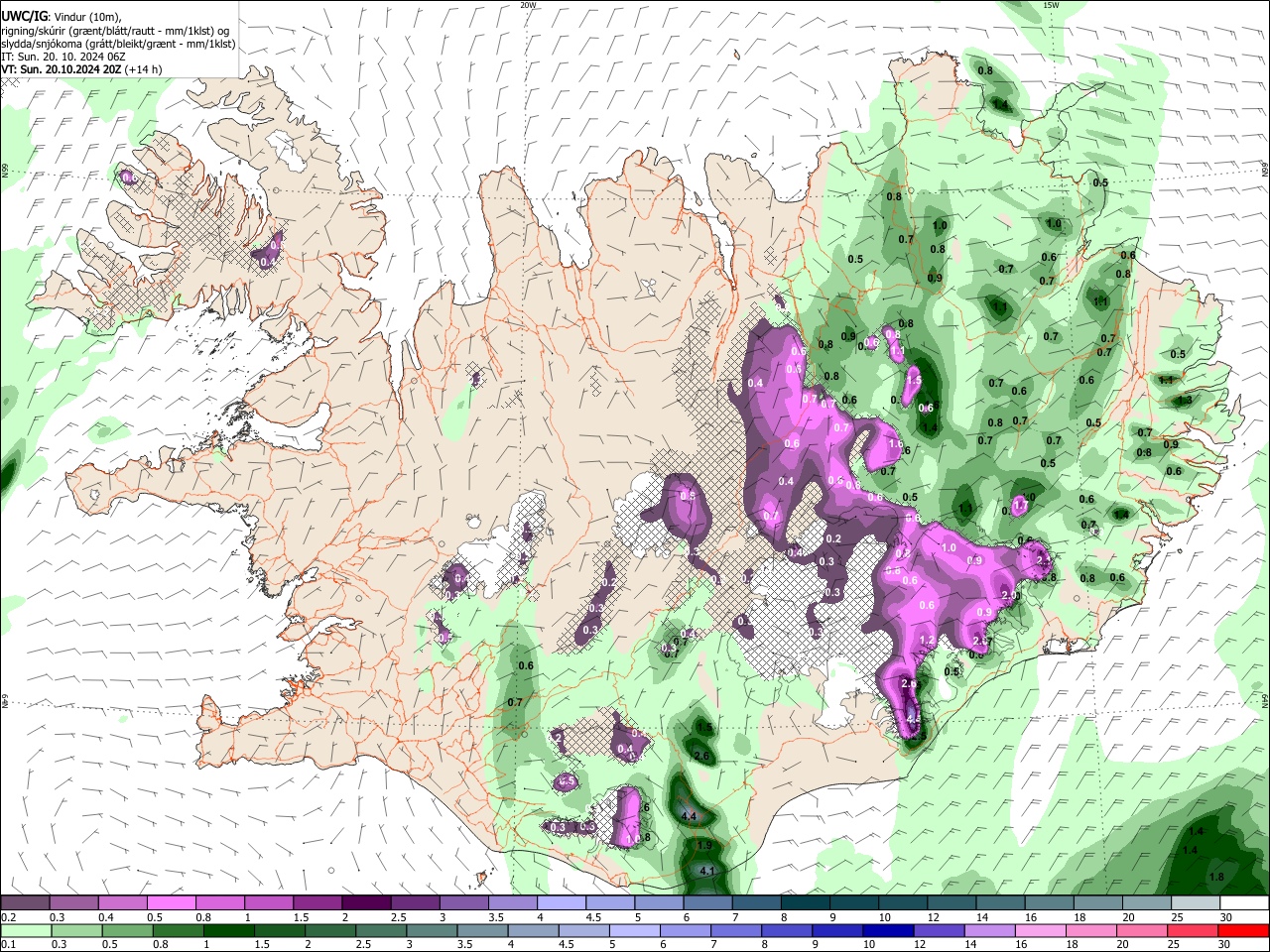Click the '0.1' label under the rain legend
This screenshot has height=952, width=1270.
pos(8,944)
